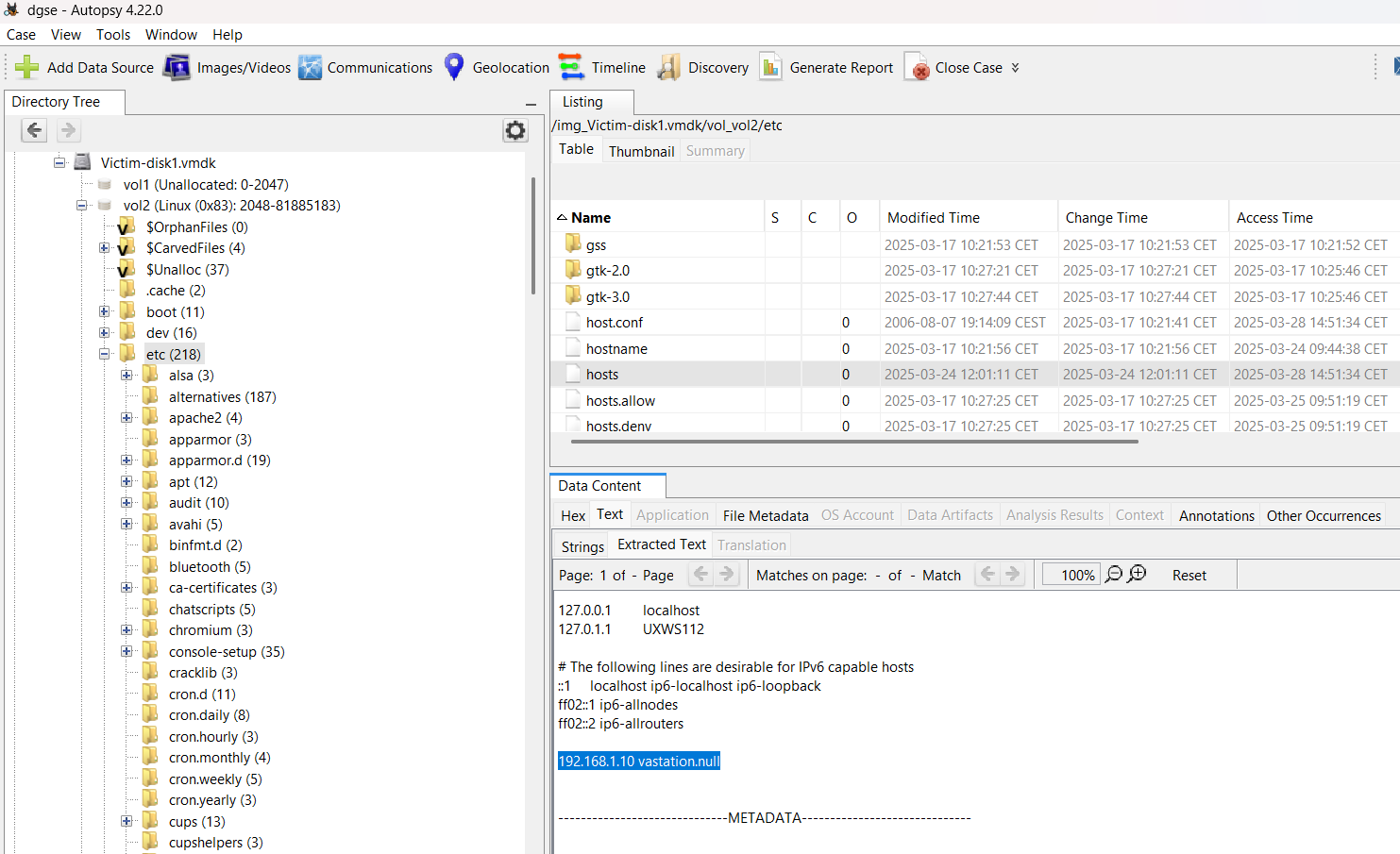Open the toolbar overflow chevron
This screenshot has height=854, width=1400.
click(1015, 68)
